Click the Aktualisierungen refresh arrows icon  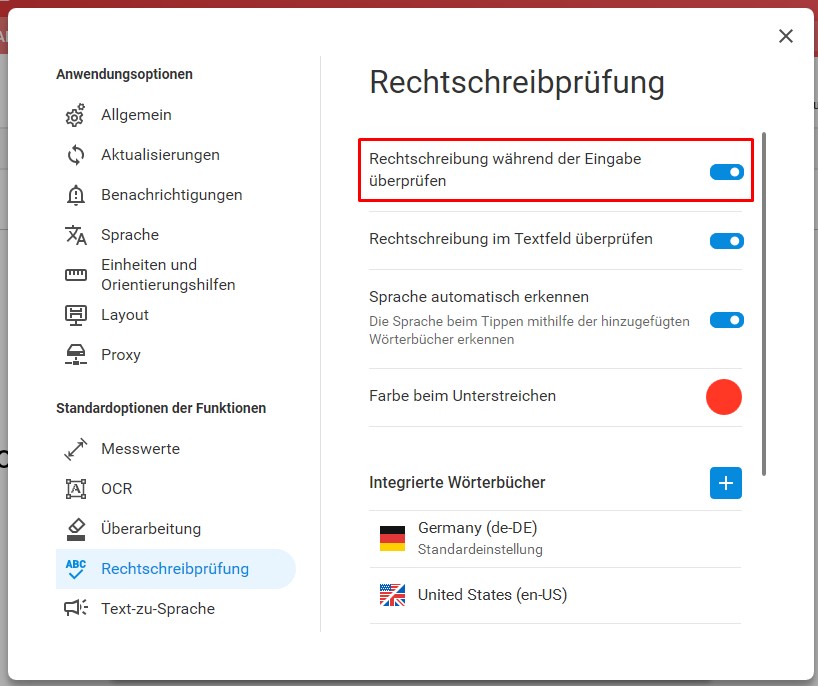click(x=76, y=155)
